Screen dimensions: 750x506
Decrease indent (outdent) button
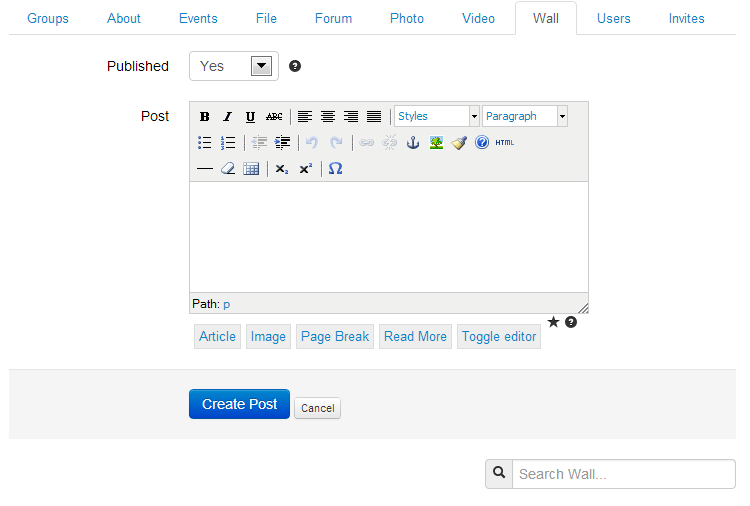tap(259, 143)
